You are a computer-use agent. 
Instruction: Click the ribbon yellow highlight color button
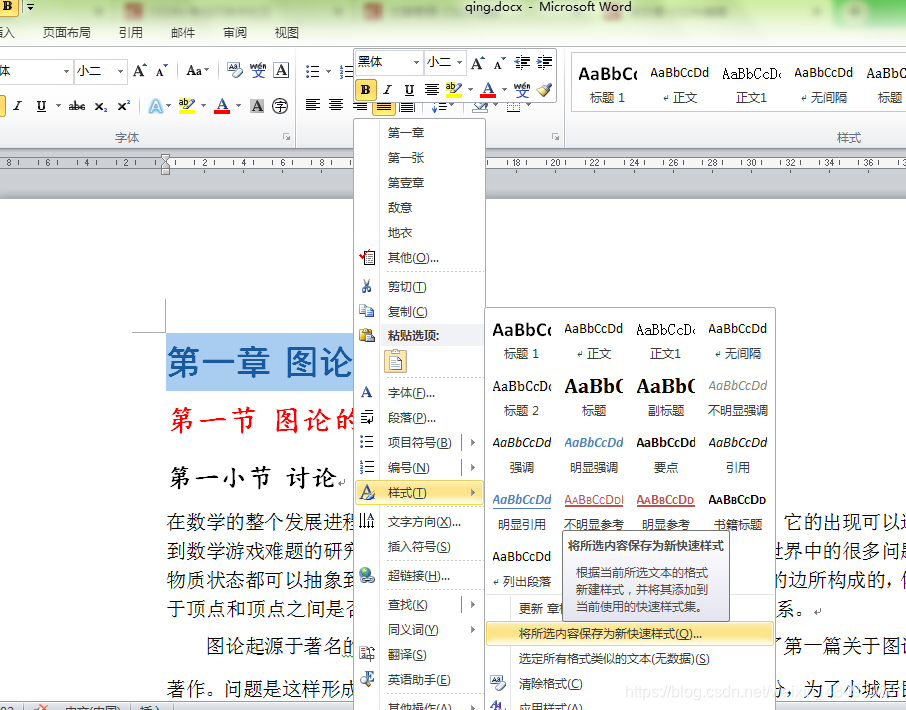point(187,106)
